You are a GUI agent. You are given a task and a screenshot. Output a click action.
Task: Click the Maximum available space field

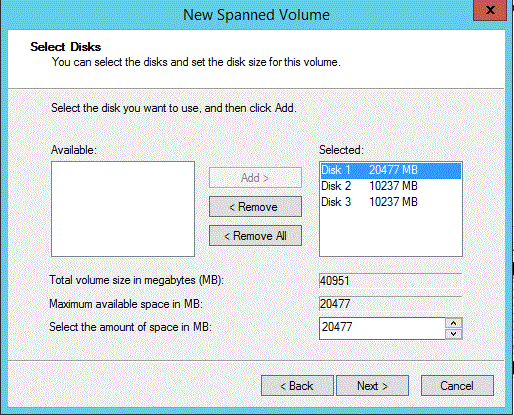point(391,304)
